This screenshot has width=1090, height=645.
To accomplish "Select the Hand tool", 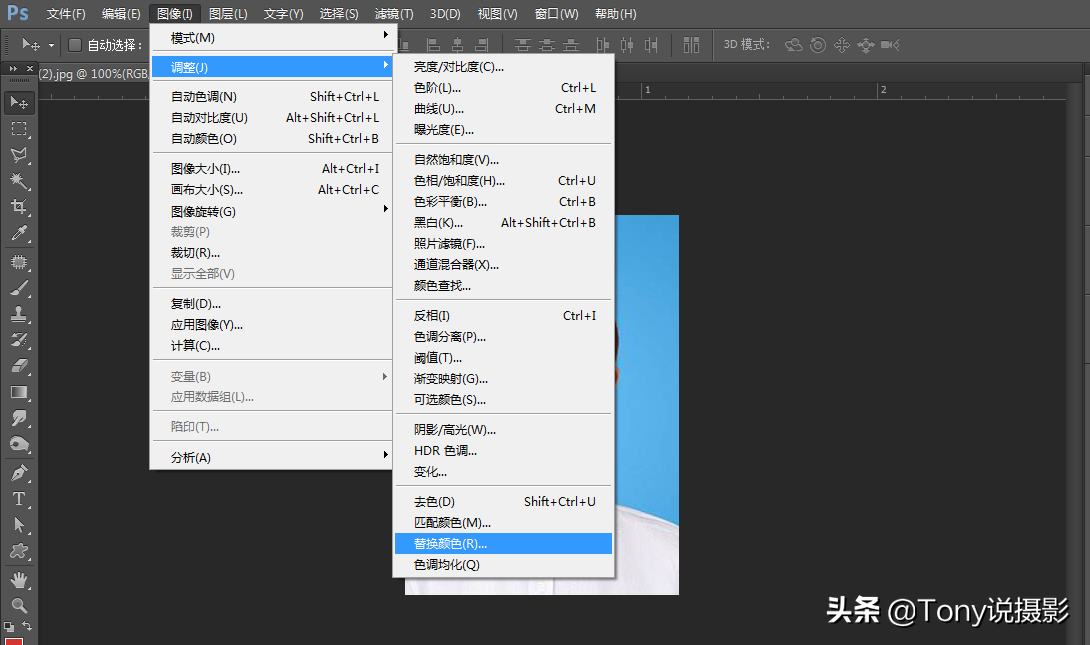I will (x=19, y=580).
